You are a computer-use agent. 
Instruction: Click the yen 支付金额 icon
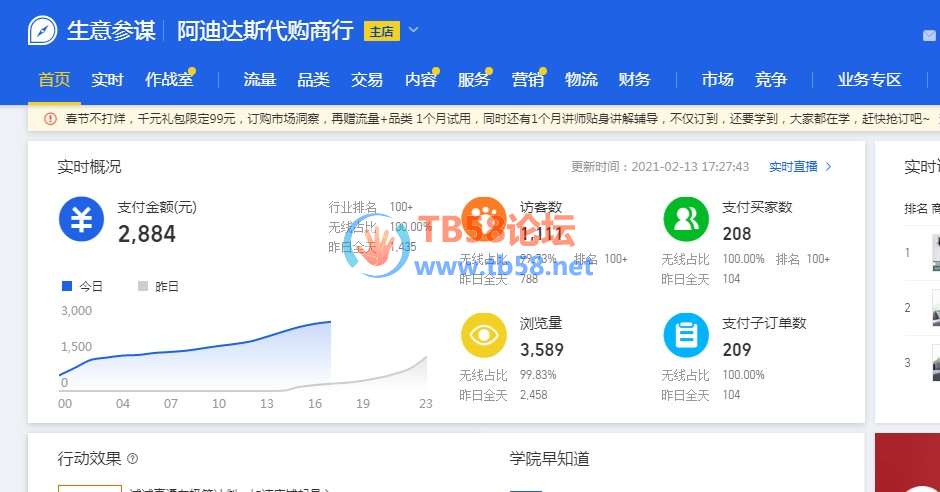81,220
